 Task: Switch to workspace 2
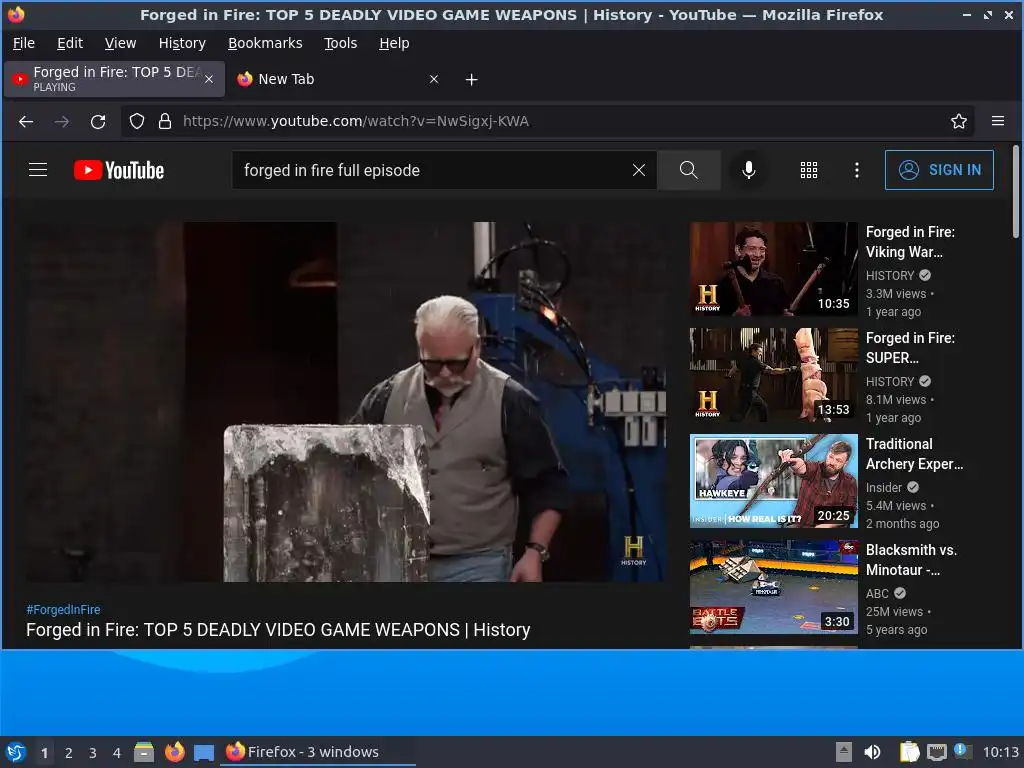point(69,753)
